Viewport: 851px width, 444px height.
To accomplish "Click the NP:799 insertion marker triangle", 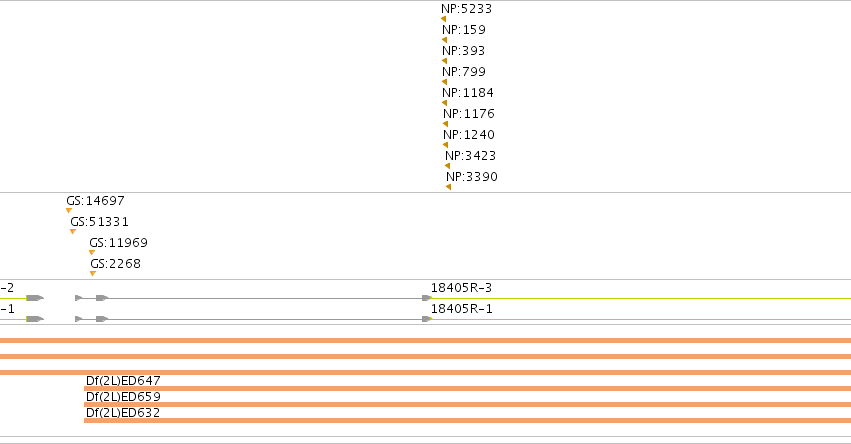I will point(444,82).
